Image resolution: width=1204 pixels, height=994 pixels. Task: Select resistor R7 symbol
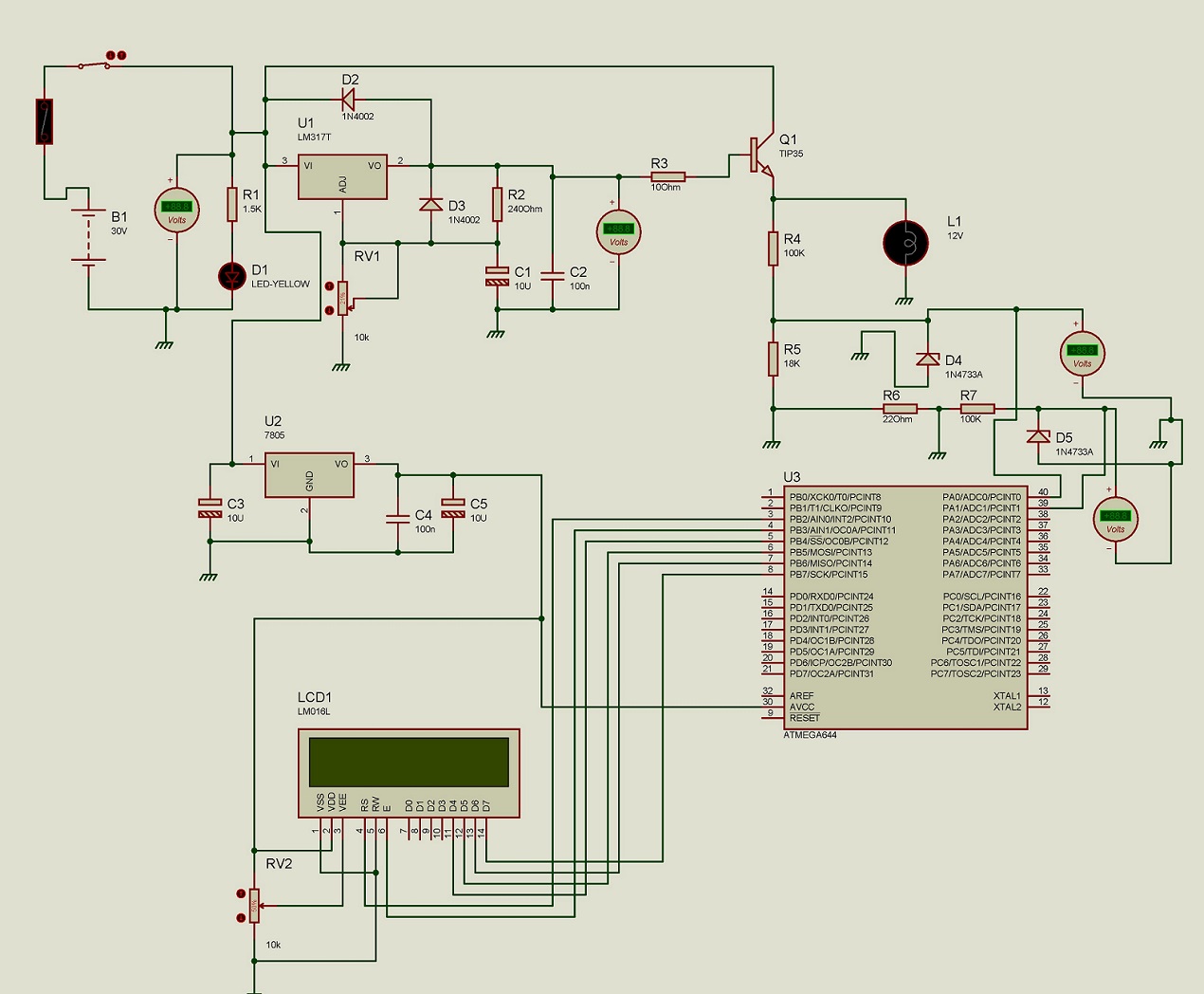(x=977, y=409)
